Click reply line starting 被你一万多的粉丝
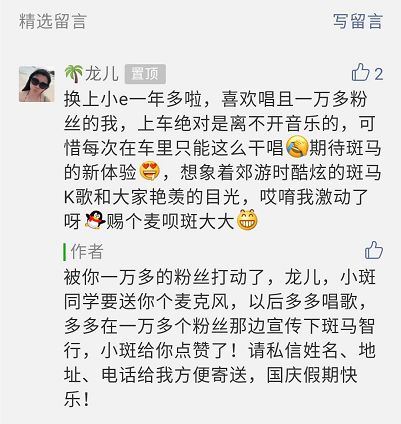Image resolution: width=401 pixels, height=424 pixels. pyautogui.click(x=220, y=277)
